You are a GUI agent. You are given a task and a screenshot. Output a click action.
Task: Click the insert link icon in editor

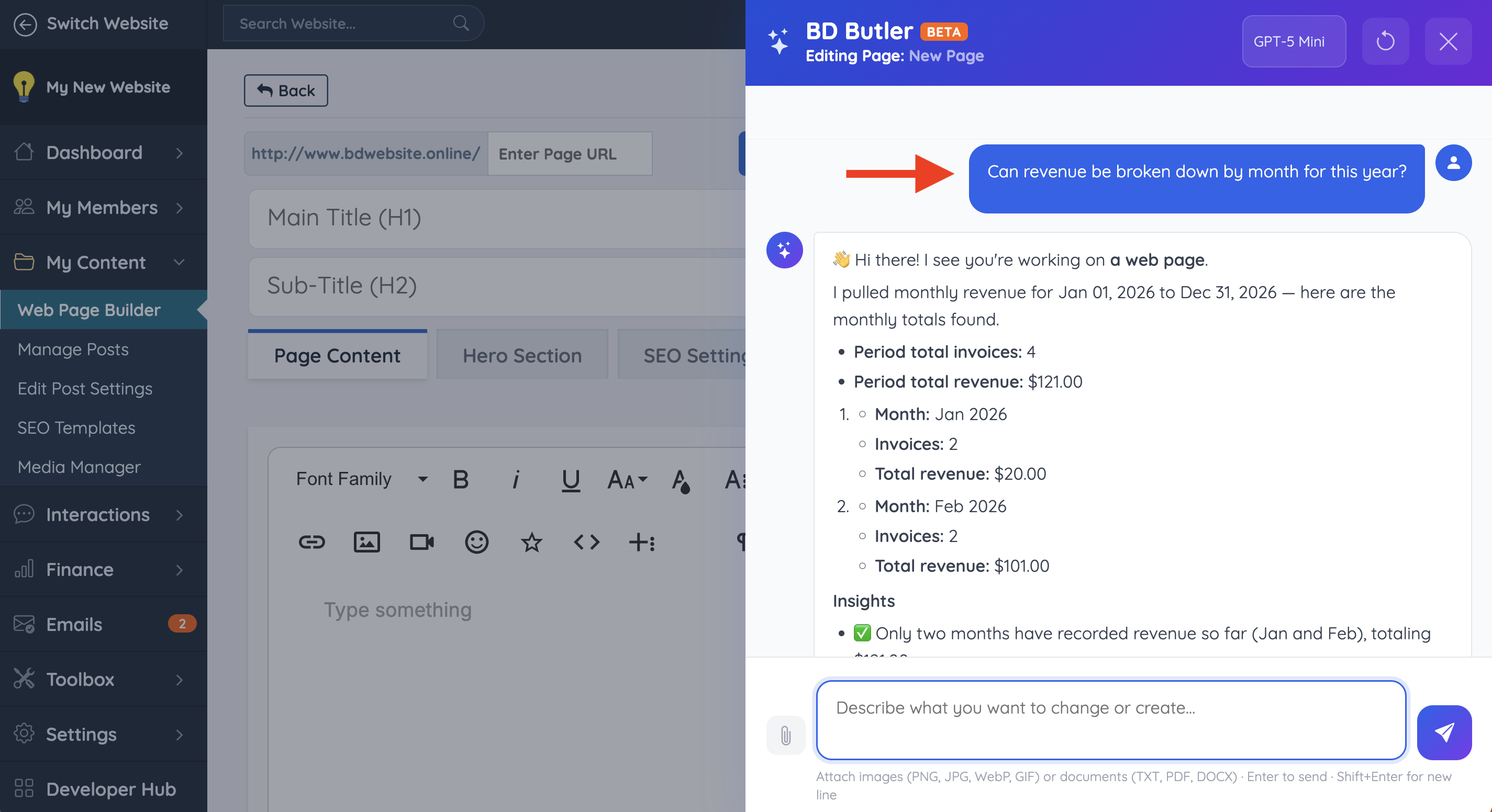[x=311, y=543]
